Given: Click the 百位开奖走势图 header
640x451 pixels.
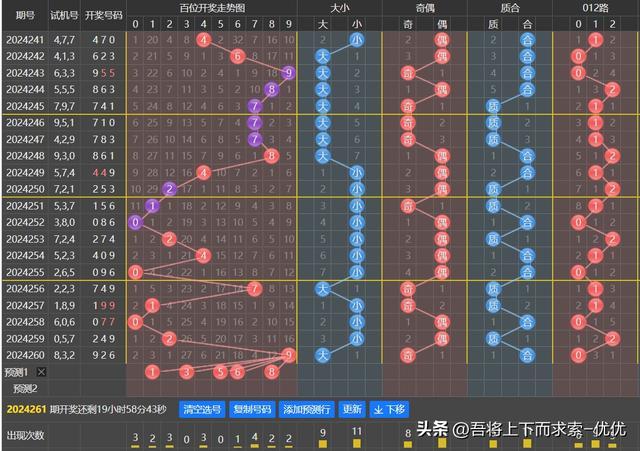Looking at the screenshot, I should pyautogui.click(x=212, y=7).
